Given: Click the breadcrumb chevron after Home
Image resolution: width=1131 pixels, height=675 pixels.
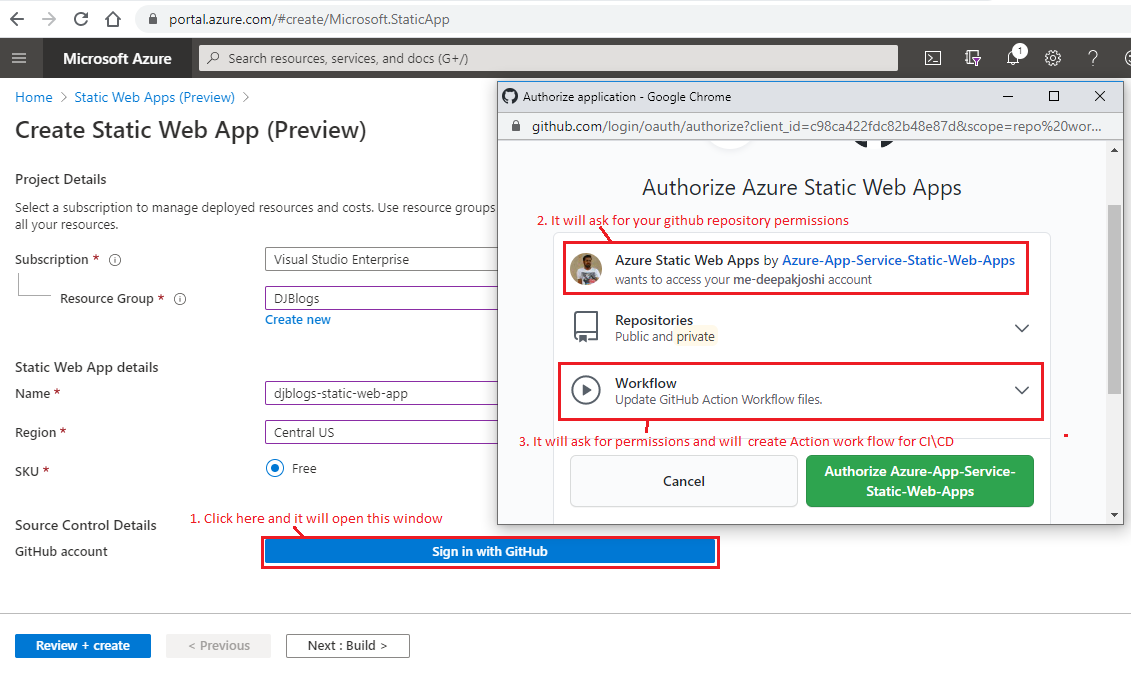Looking at the screenshot, I should pos(63,97).
